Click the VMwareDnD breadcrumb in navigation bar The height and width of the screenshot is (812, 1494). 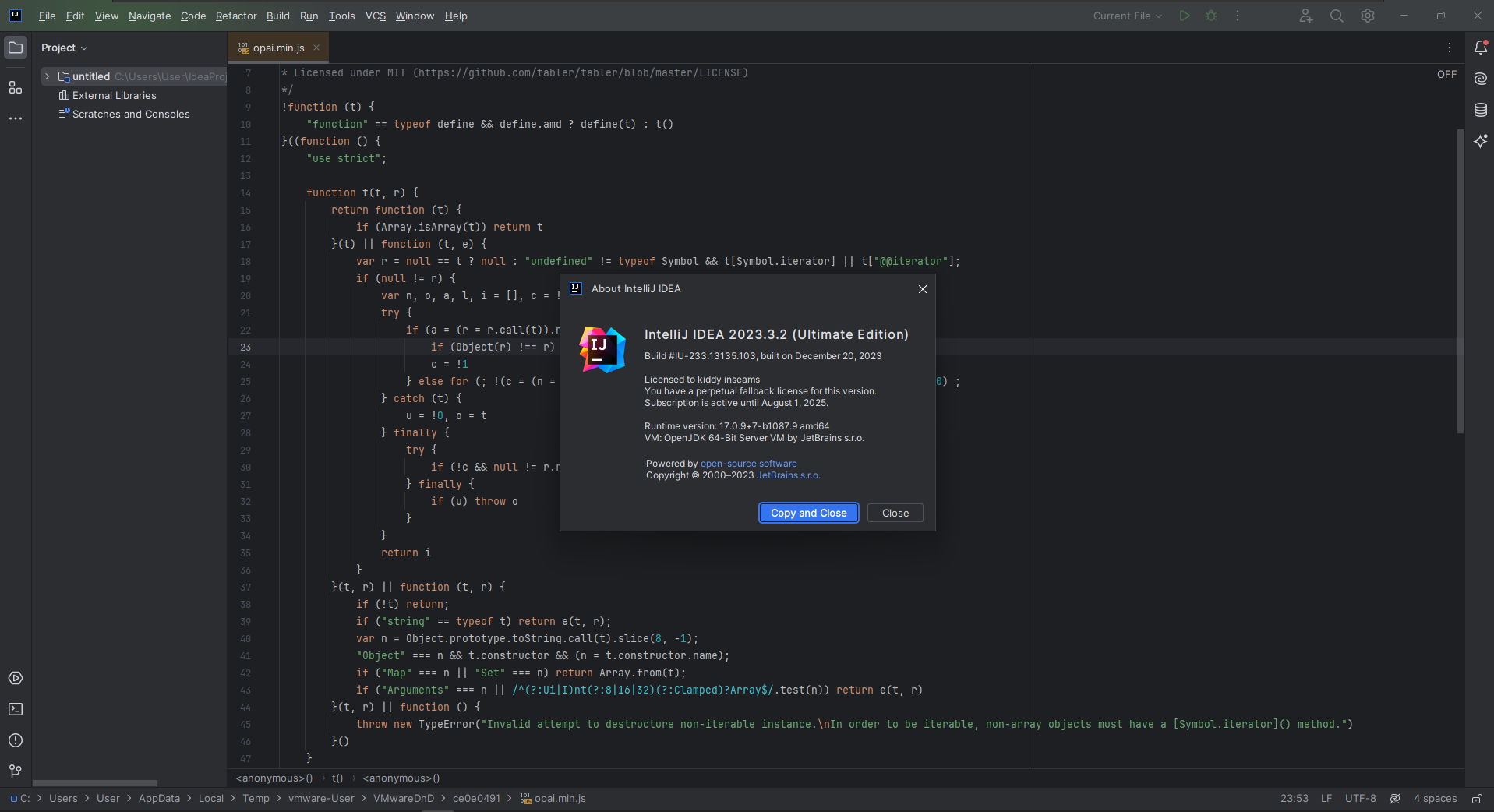pos(404,799)
